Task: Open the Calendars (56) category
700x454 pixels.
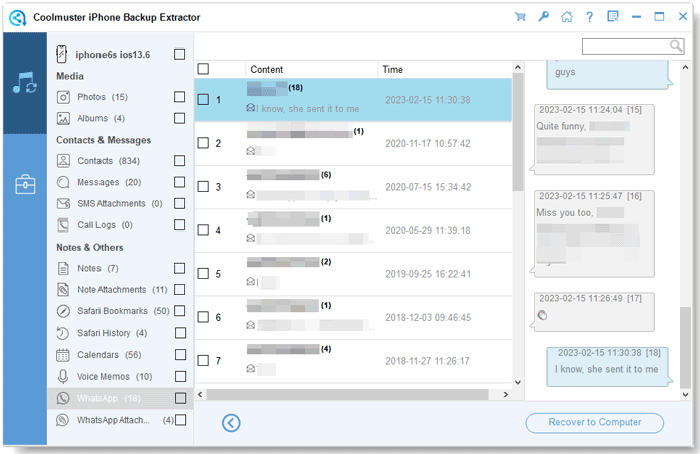Action: (109, 355)
